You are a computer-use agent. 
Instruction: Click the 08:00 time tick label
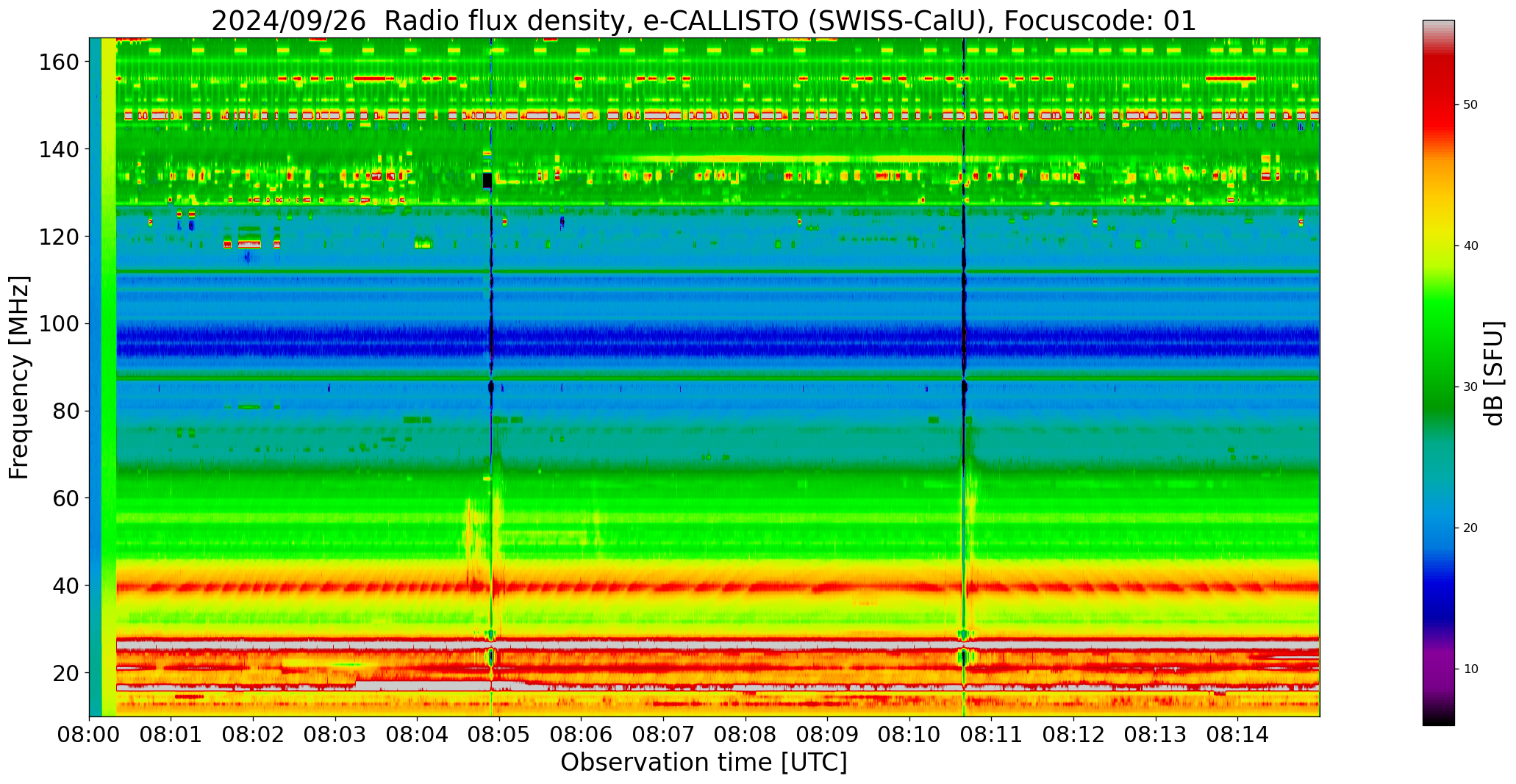point(90,736)
